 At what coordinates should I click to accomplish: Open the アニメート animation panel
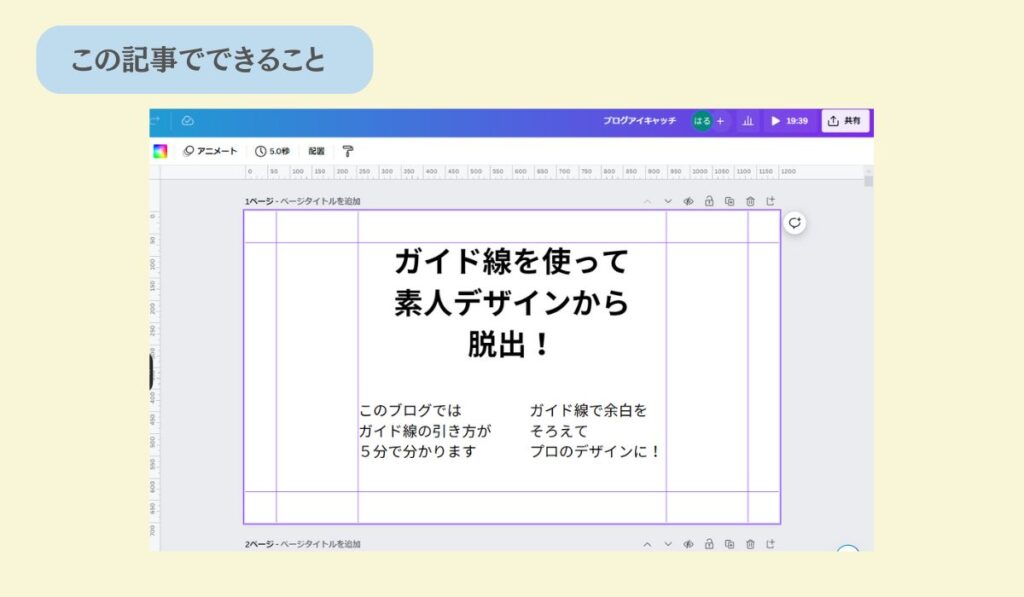(210, 151)
